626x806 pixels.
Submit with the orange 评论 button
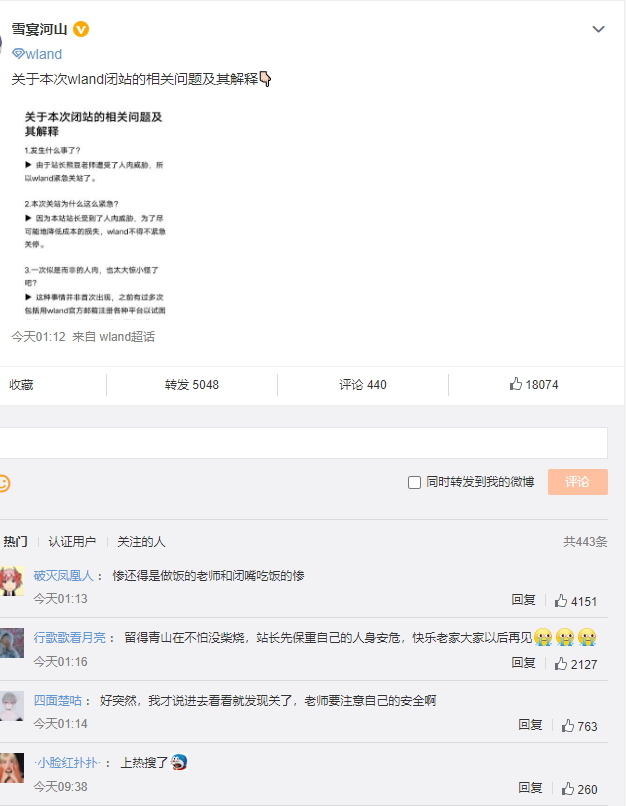[x=578, y=482]
